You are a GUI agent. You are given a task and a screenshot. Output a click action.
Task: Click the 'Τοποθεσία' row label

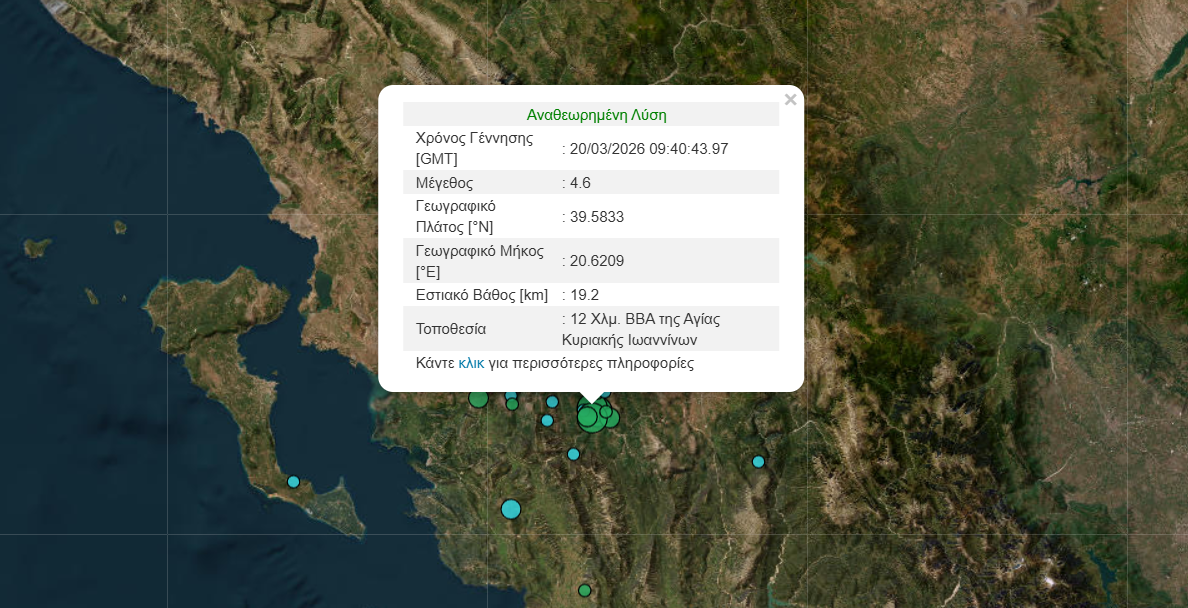click(451, 329)
